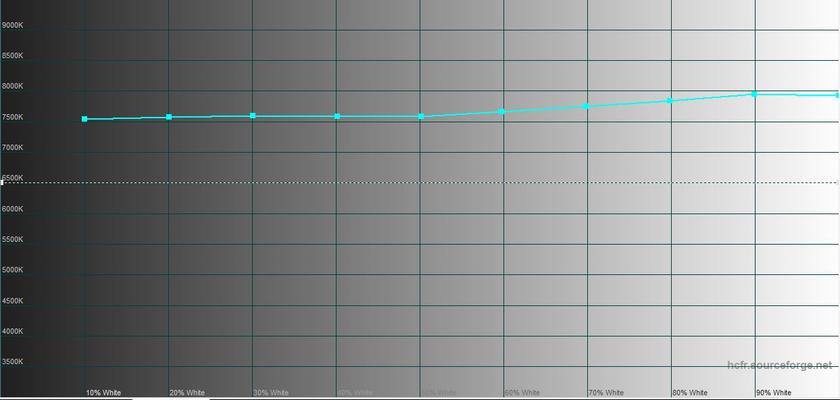Screen dimensions: 840x400
Task: Click the curve point at 50% White
Action: pos(421,117)
